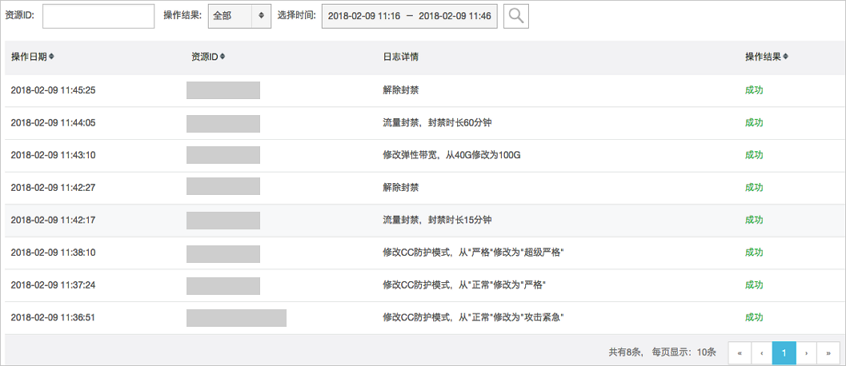Select the highlighted 封禁时长15分钟 row
This screenshot has width=846, height=366.
[423, 220]
